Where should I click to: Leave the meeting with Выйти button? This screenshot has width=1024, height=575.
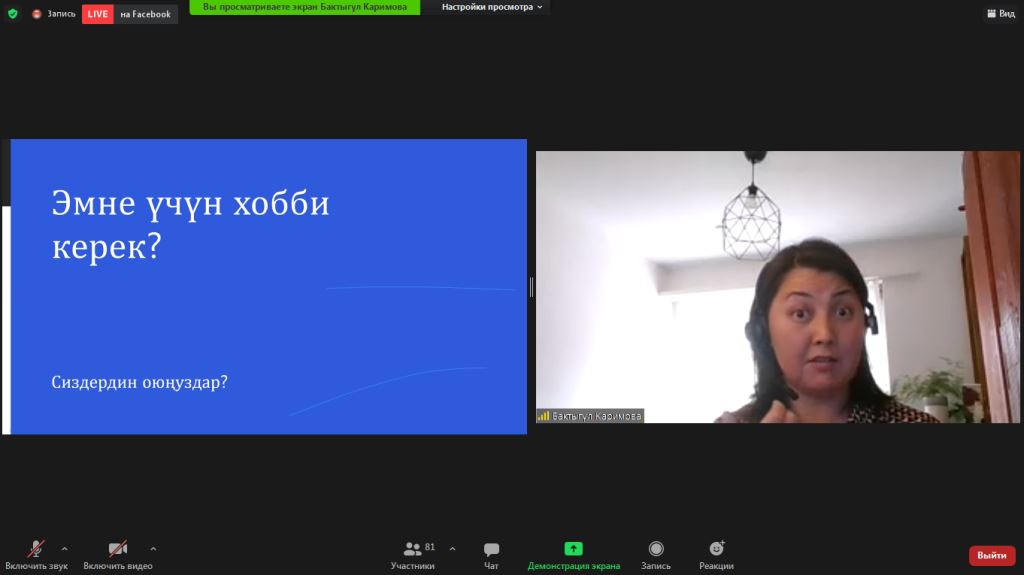[991, 555]
